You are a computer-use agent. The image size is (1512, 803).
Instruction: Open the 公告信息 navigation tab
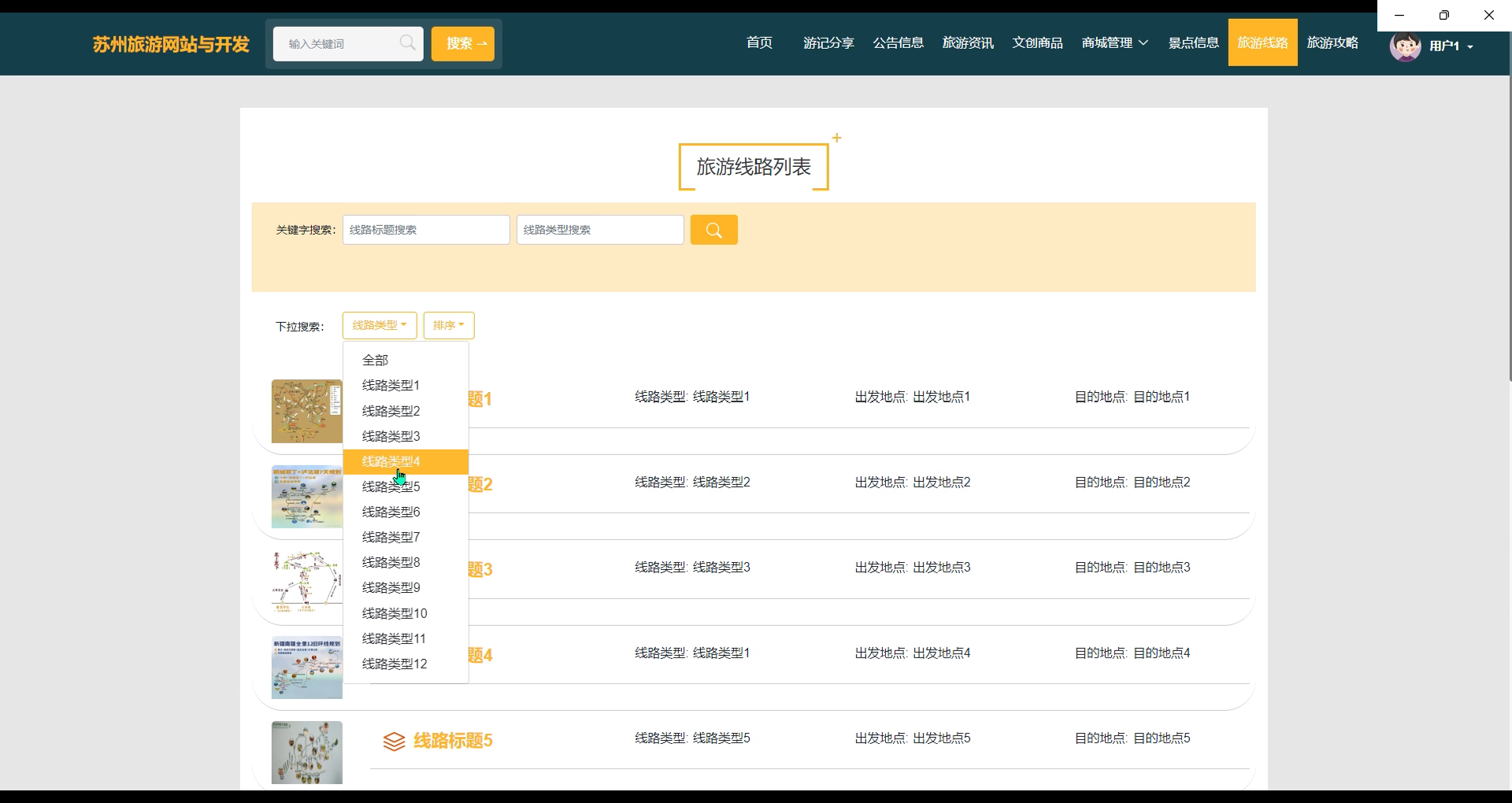[x=898, y=43]
